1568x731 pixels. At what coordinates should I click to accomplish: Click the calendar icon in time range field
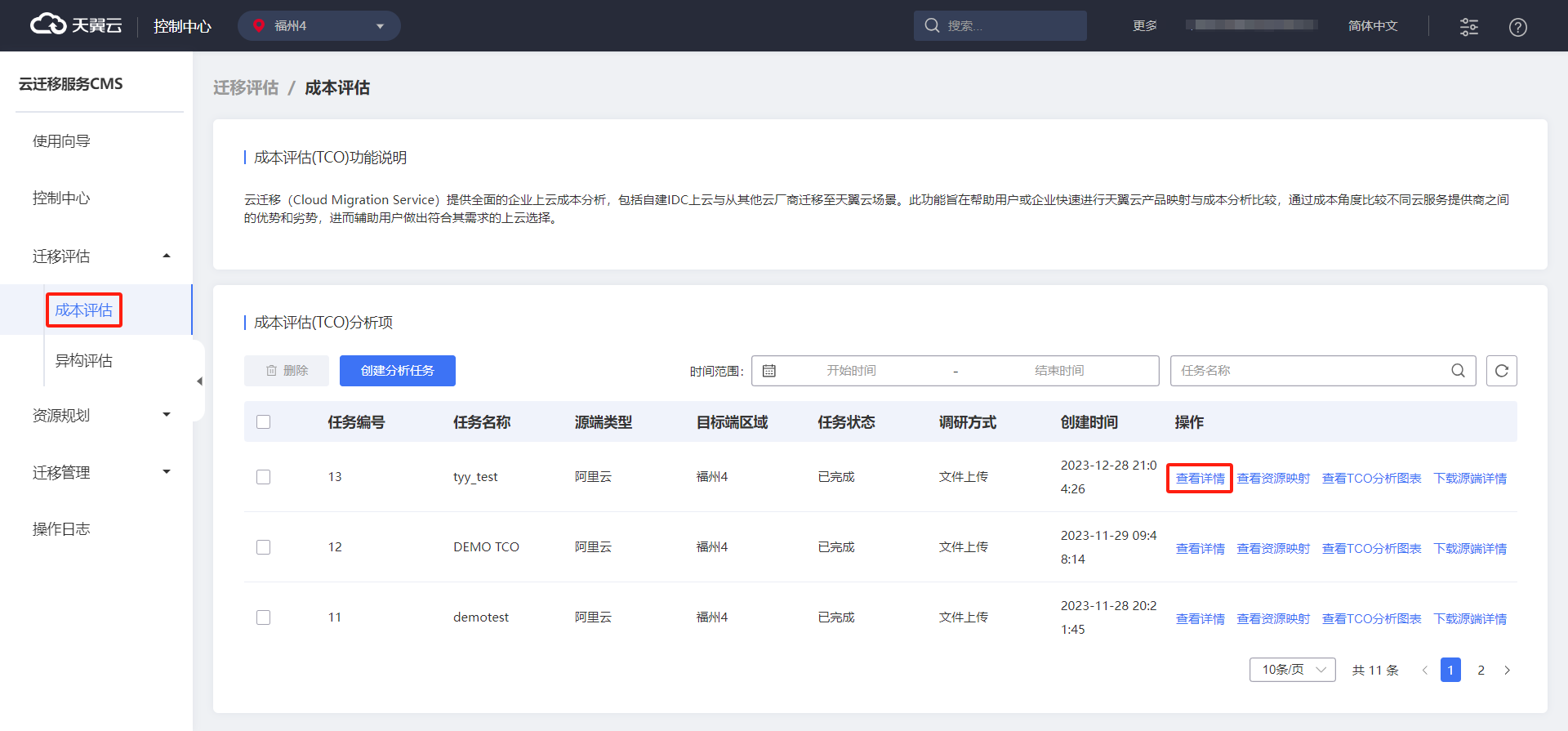coord(768,371)
